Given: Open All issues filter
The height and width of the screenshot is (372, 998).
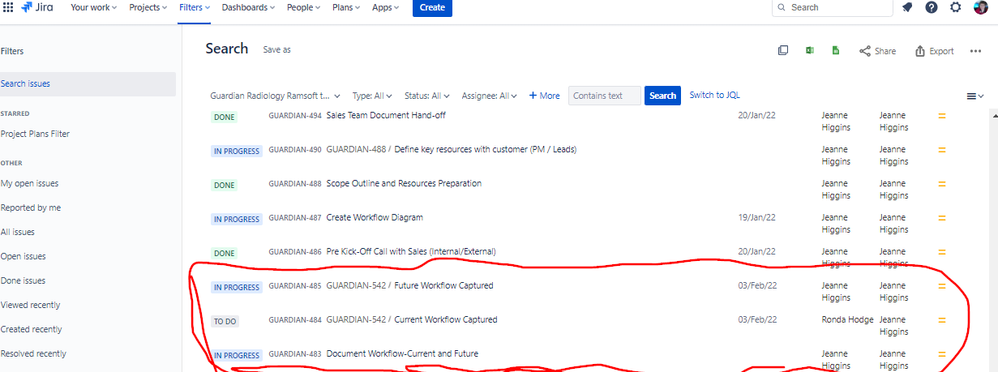Looking at the screenshot, I should [x=18, y=232].
